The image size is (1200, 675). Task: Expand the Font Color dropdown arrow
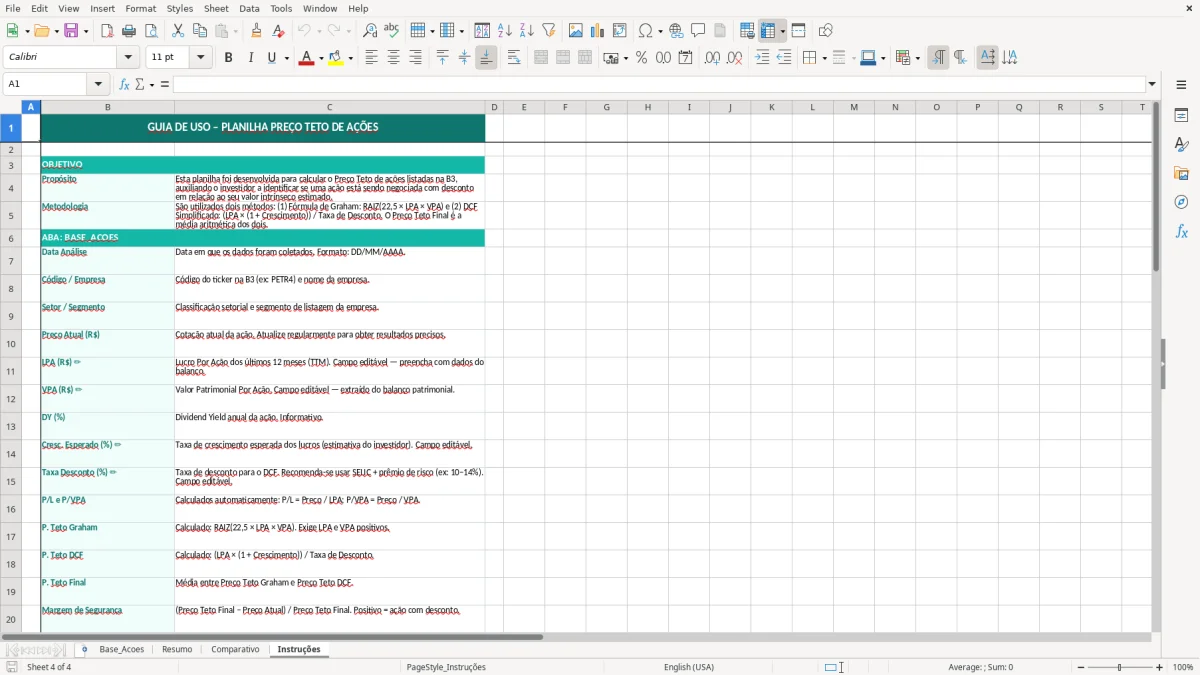pos(320,58)
